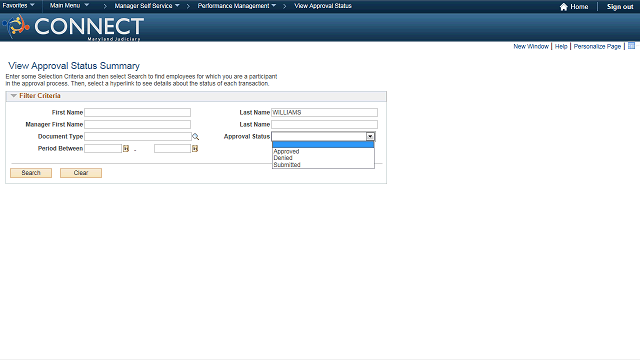The image size is (640, 360).
Task: Focus the First Name field
Action: click(x=138, y=112)
